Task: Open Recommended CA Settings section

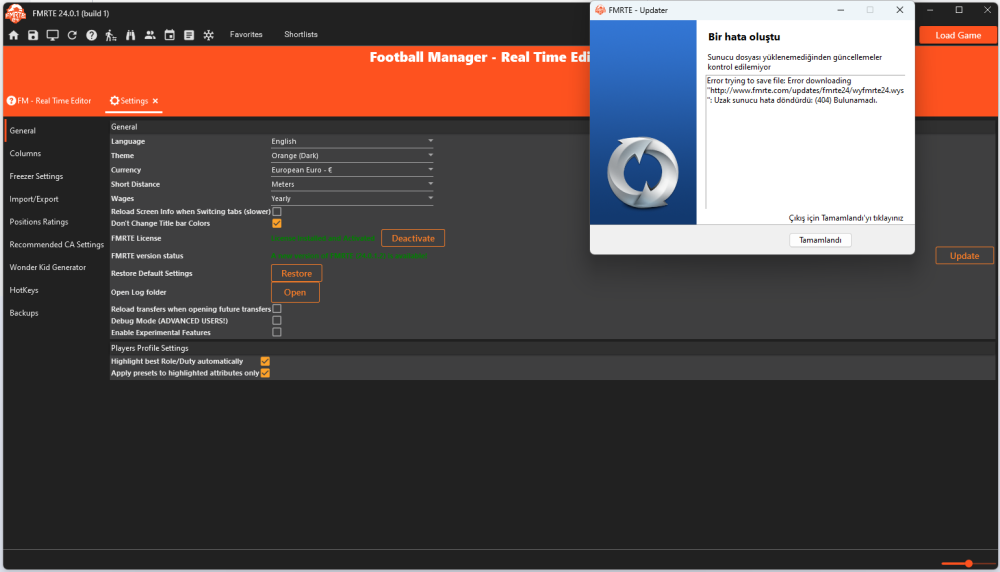Action: click(55, 244)
